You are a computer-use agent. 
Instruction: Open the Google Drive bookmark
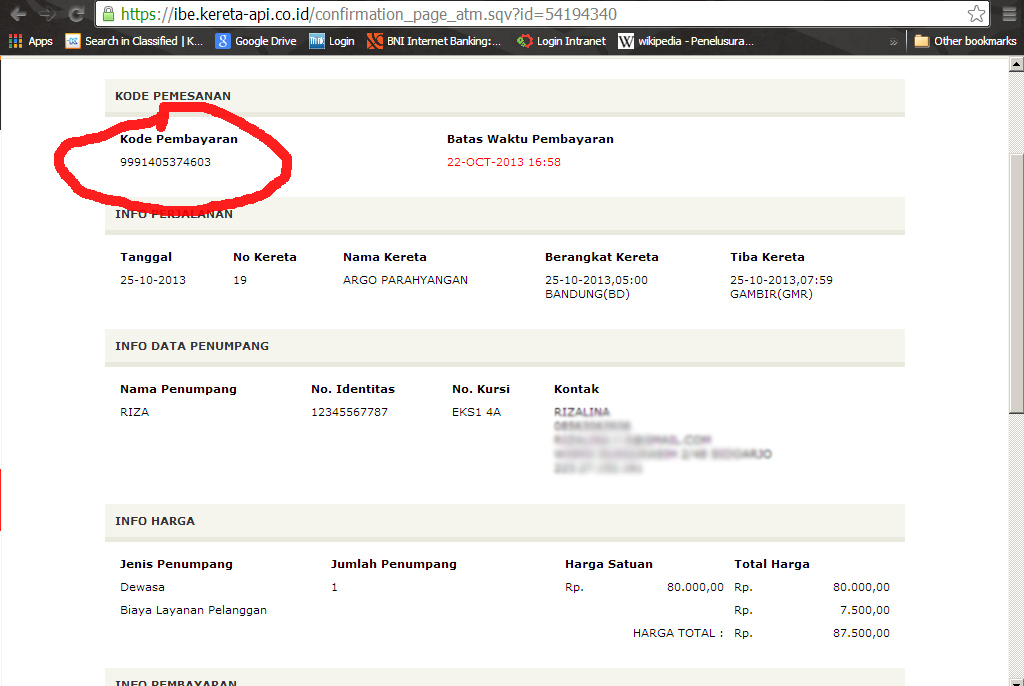[256, 41]
